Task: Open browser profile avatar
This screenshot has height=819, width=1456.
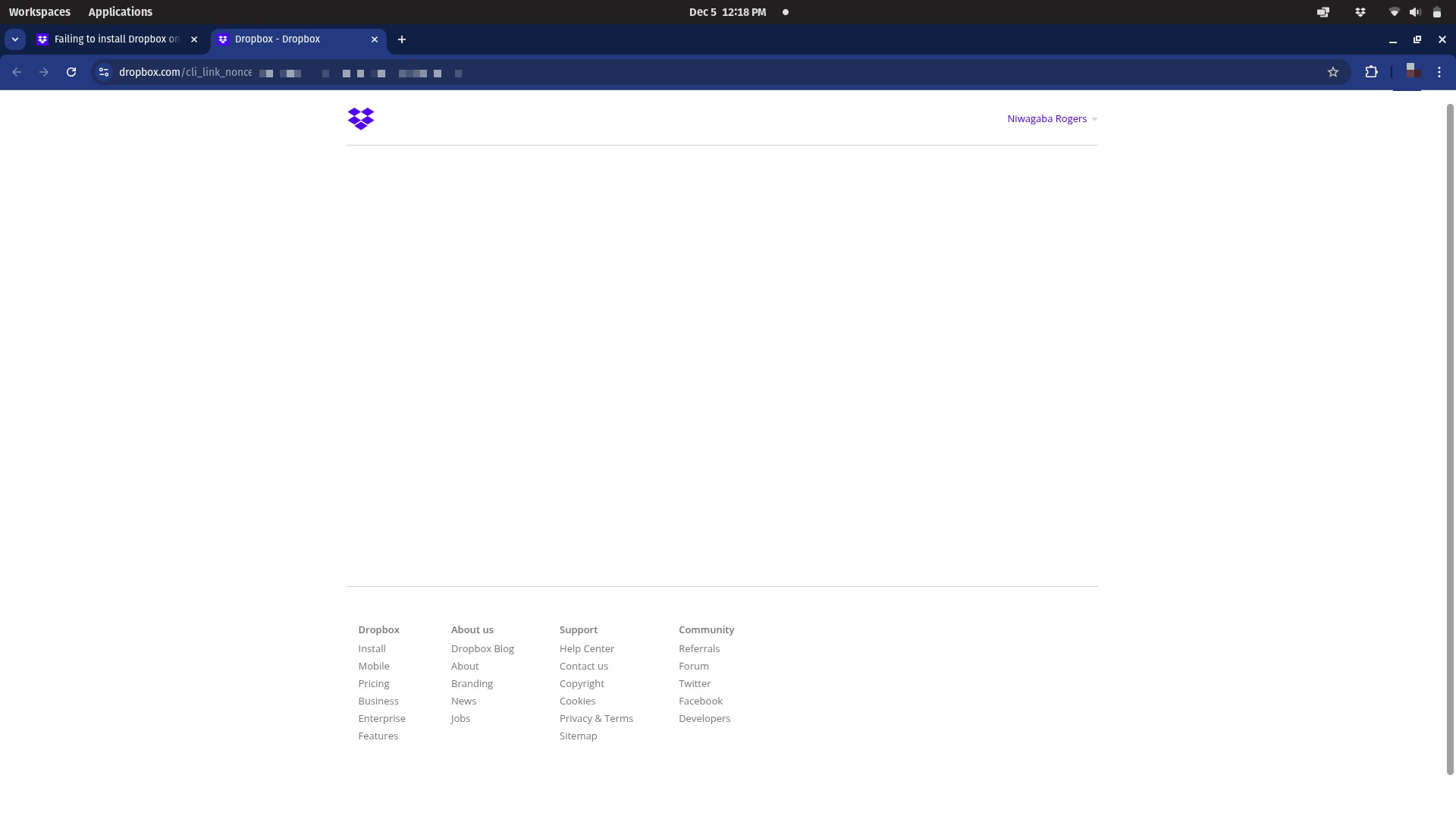Action: click(x=1413, y=71)
